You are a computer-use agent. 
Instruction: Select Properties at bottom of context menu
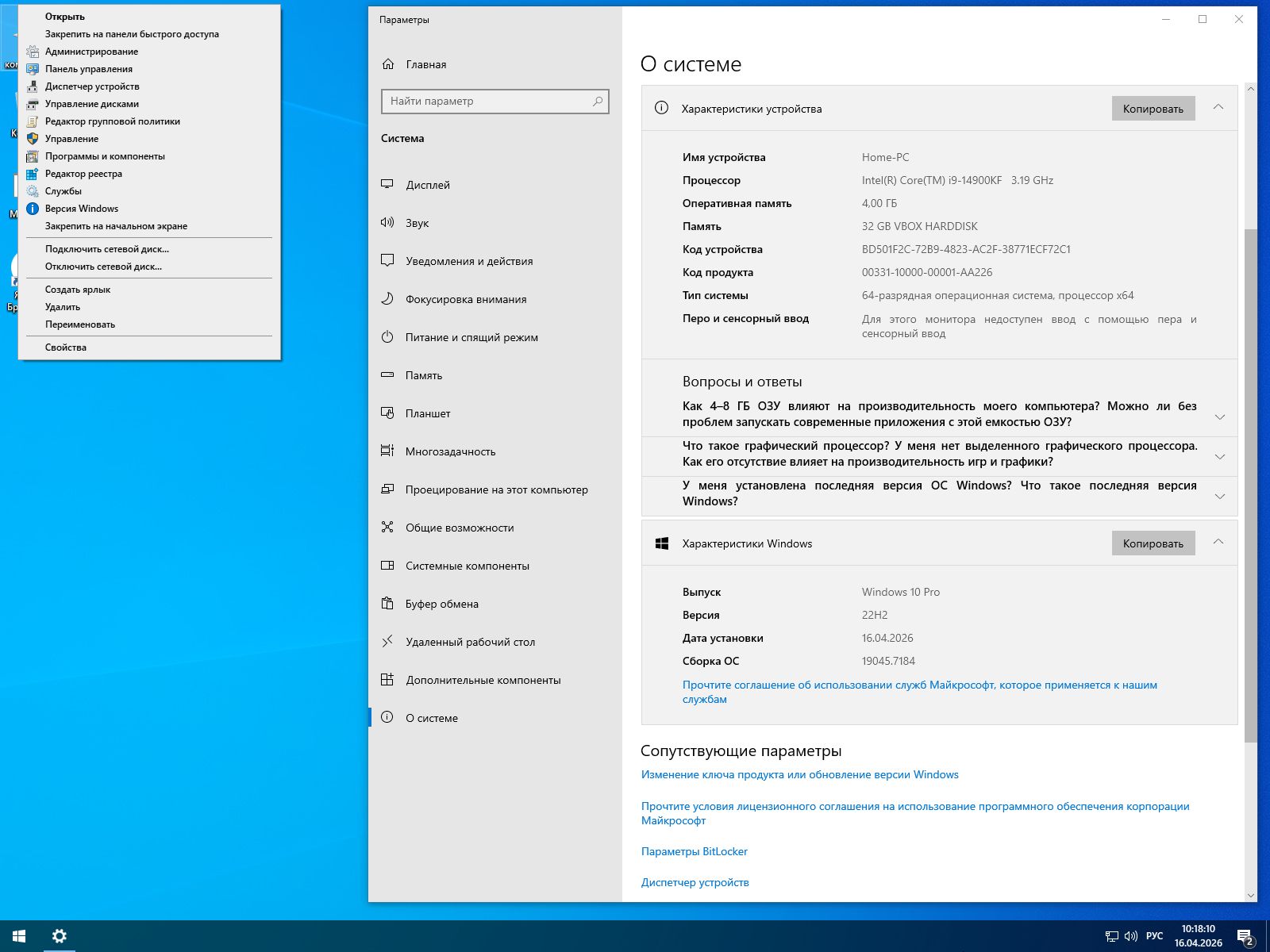(66, 347)
